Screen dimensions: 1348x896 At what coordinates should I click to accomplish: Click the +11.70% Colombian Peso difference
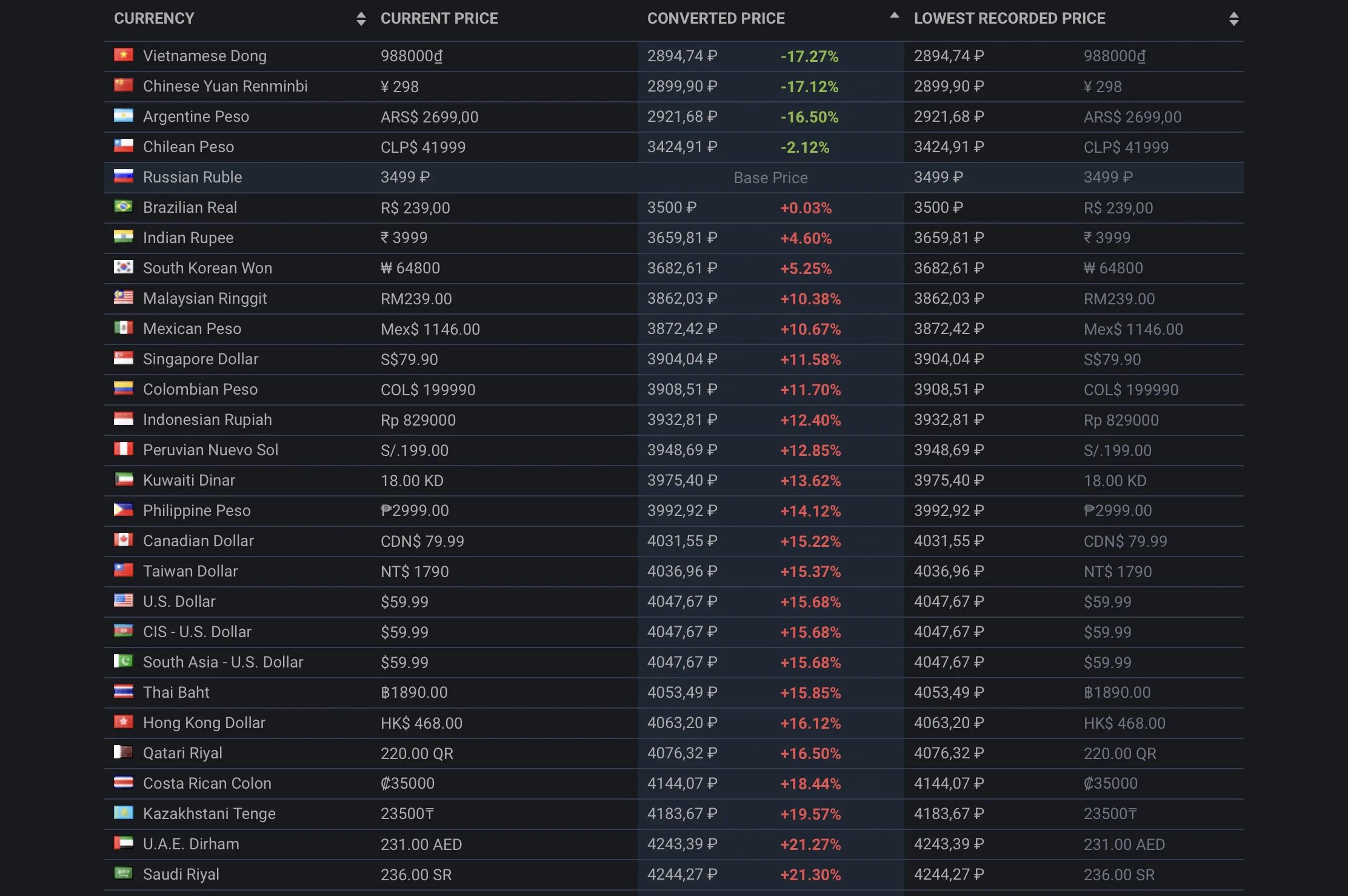pyautogui.click(x=810, y=390)
